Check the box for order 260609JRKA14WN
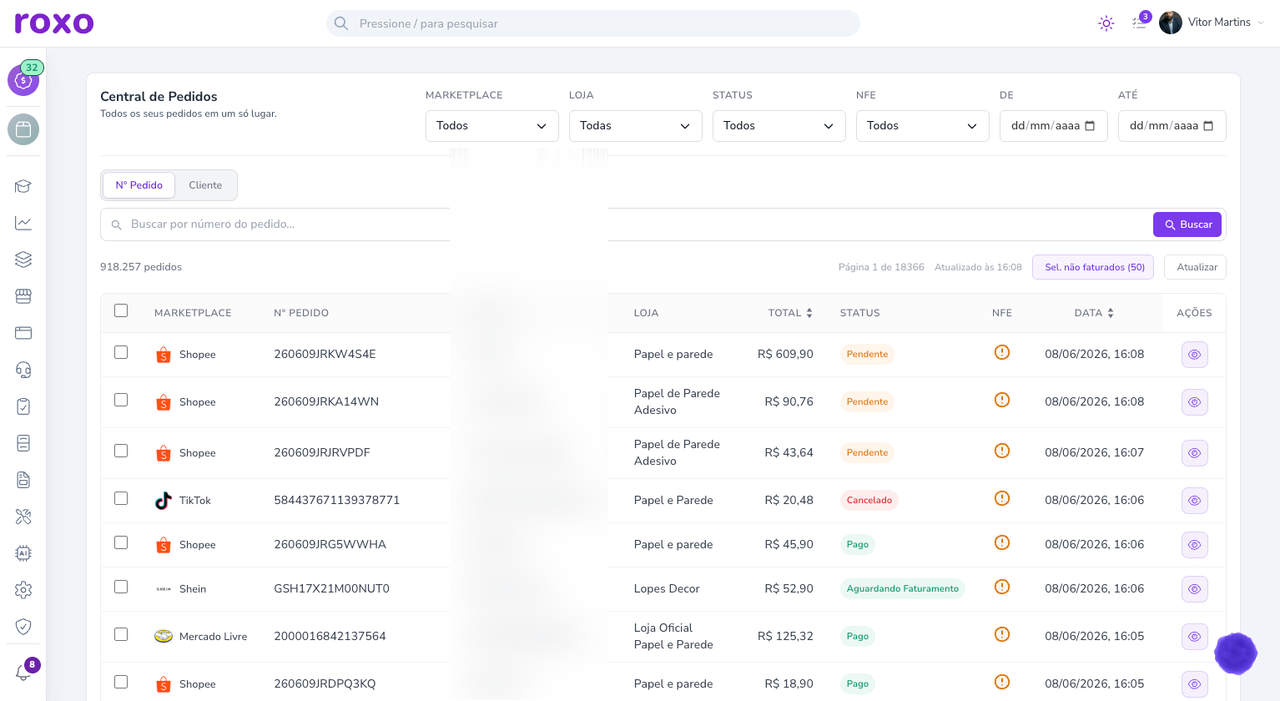Image resolution: width=1280 pixels, height=701 pixels. (121, 400)
